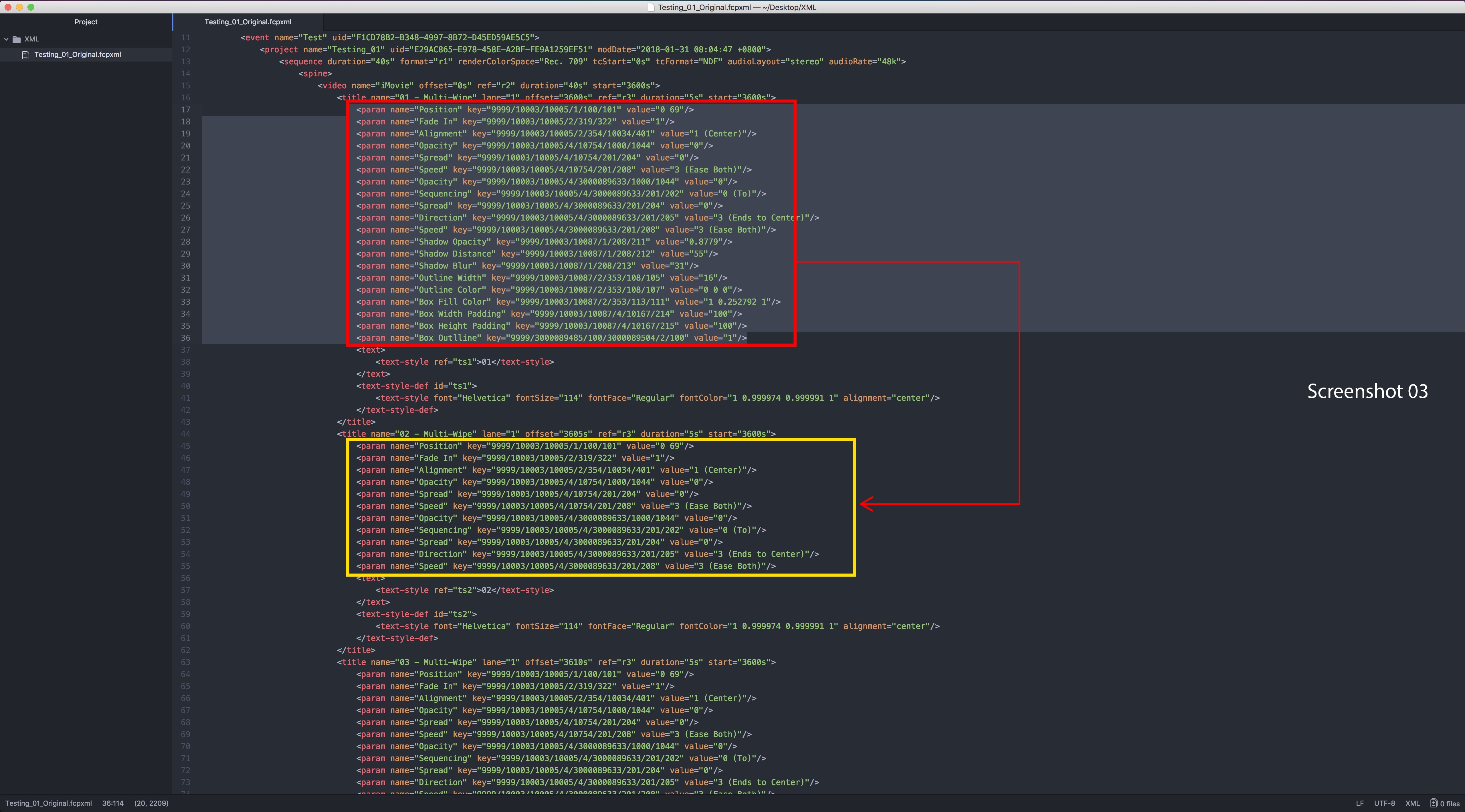Click the green full-screen traffic light button

pyautogui.click(x=31, y=7)
